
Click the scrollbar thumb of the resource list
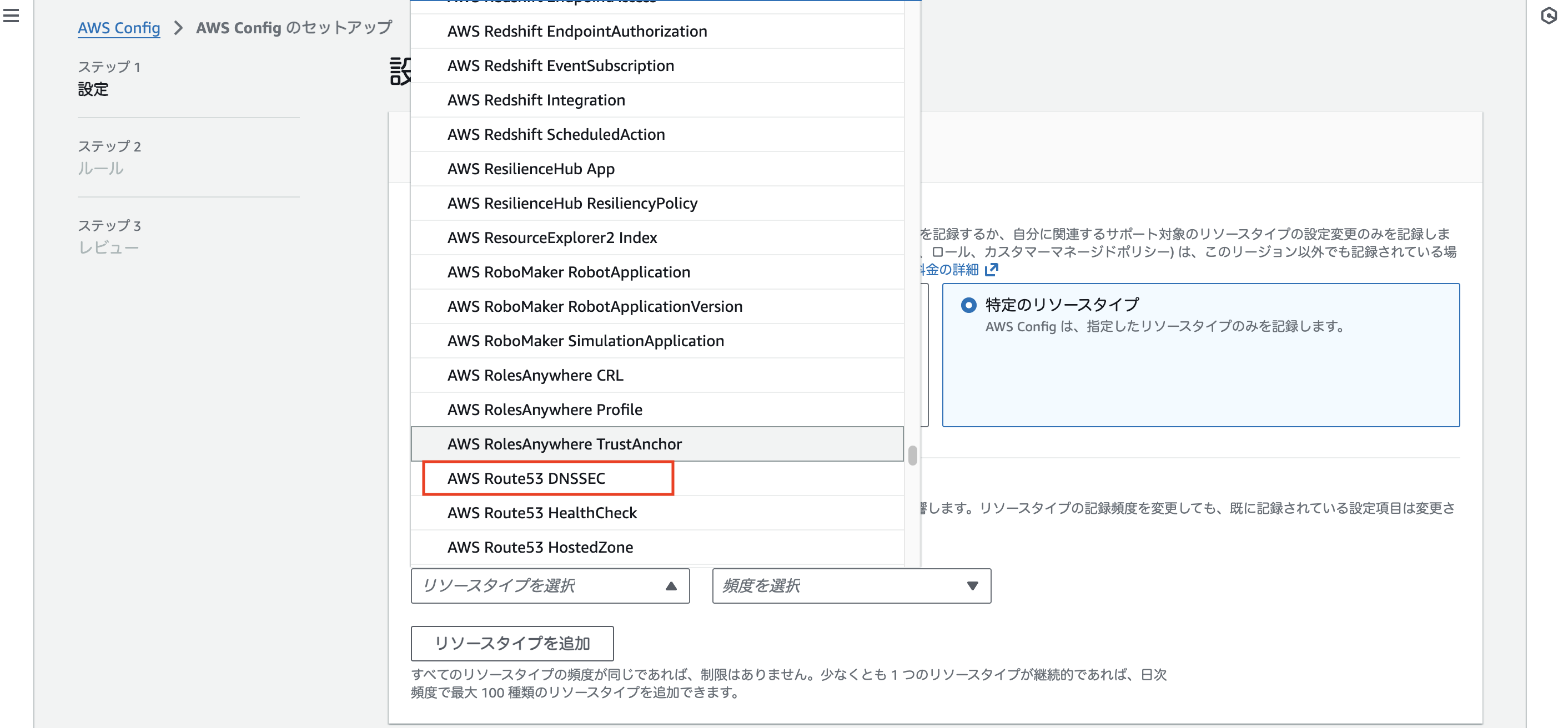913,455
